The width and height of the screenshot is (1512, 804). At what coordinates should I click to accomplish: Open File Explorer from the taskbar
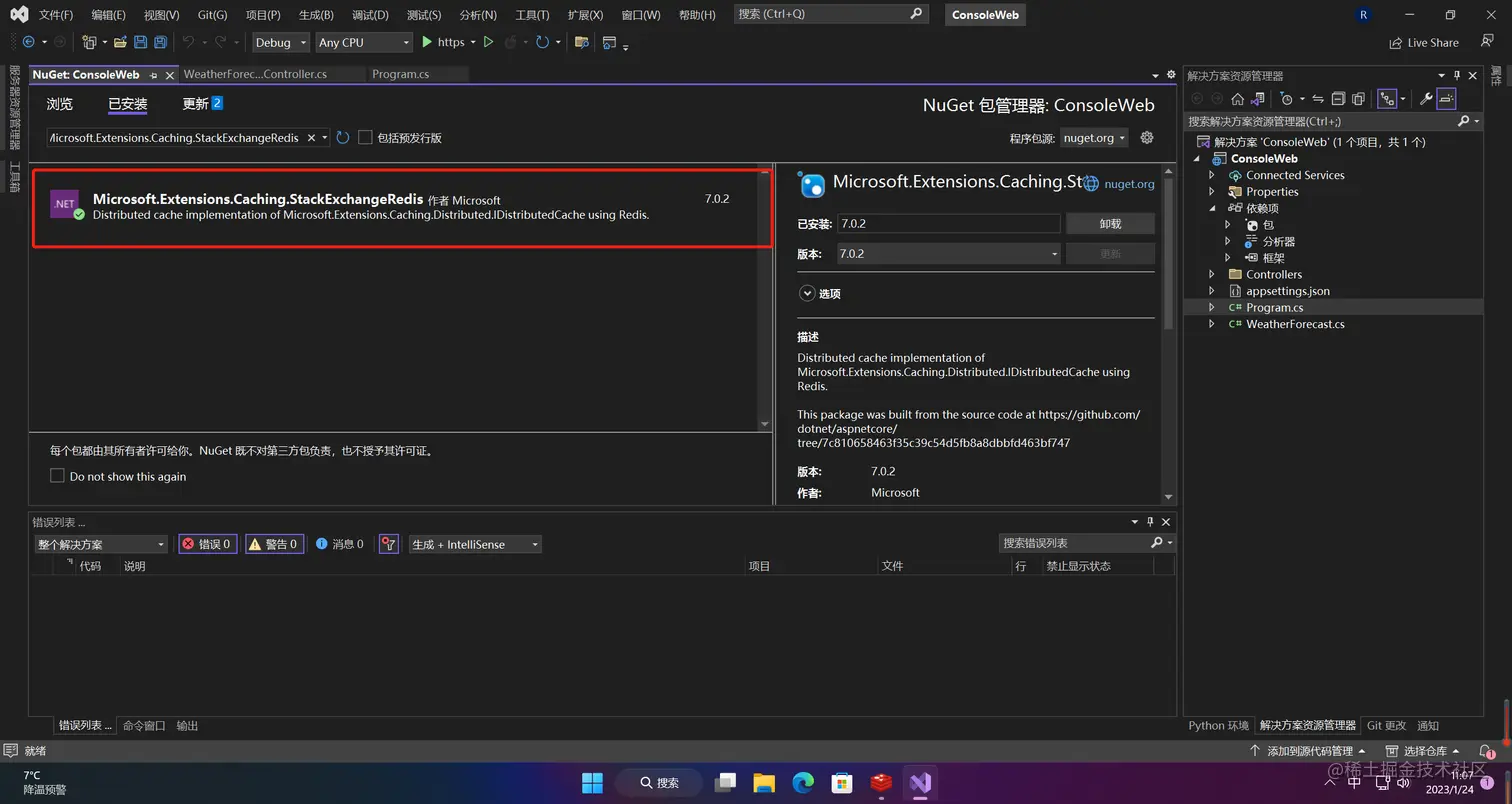click(764, 782)
